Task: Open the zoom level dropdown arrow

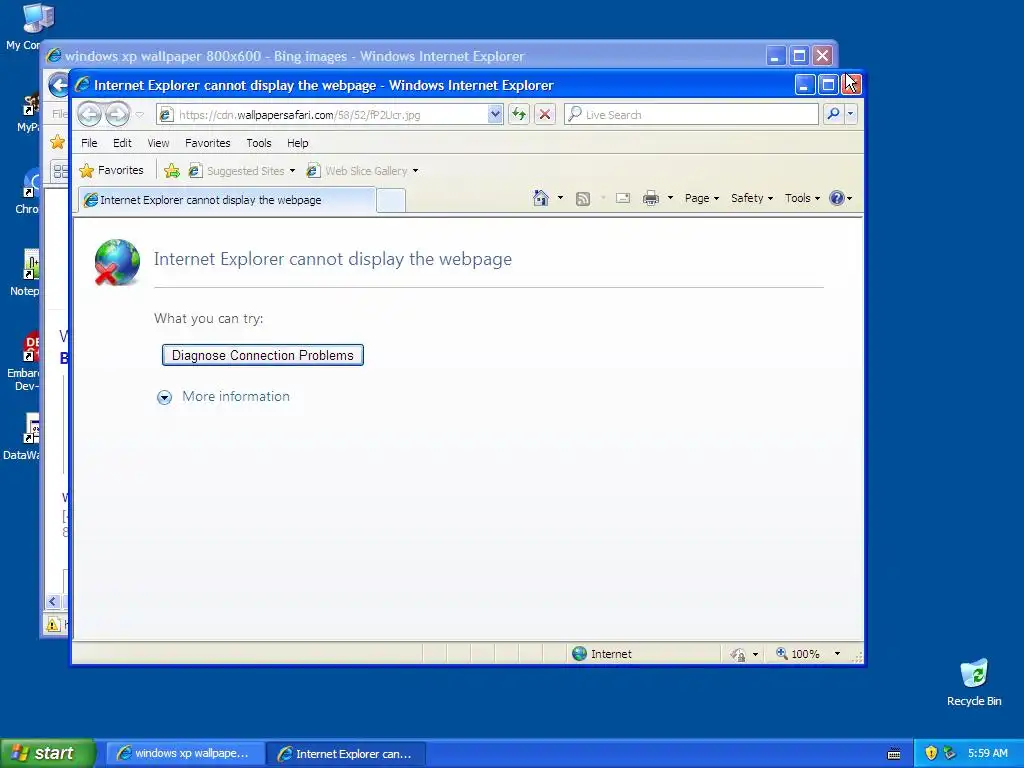Action: [x=837, y=654]
